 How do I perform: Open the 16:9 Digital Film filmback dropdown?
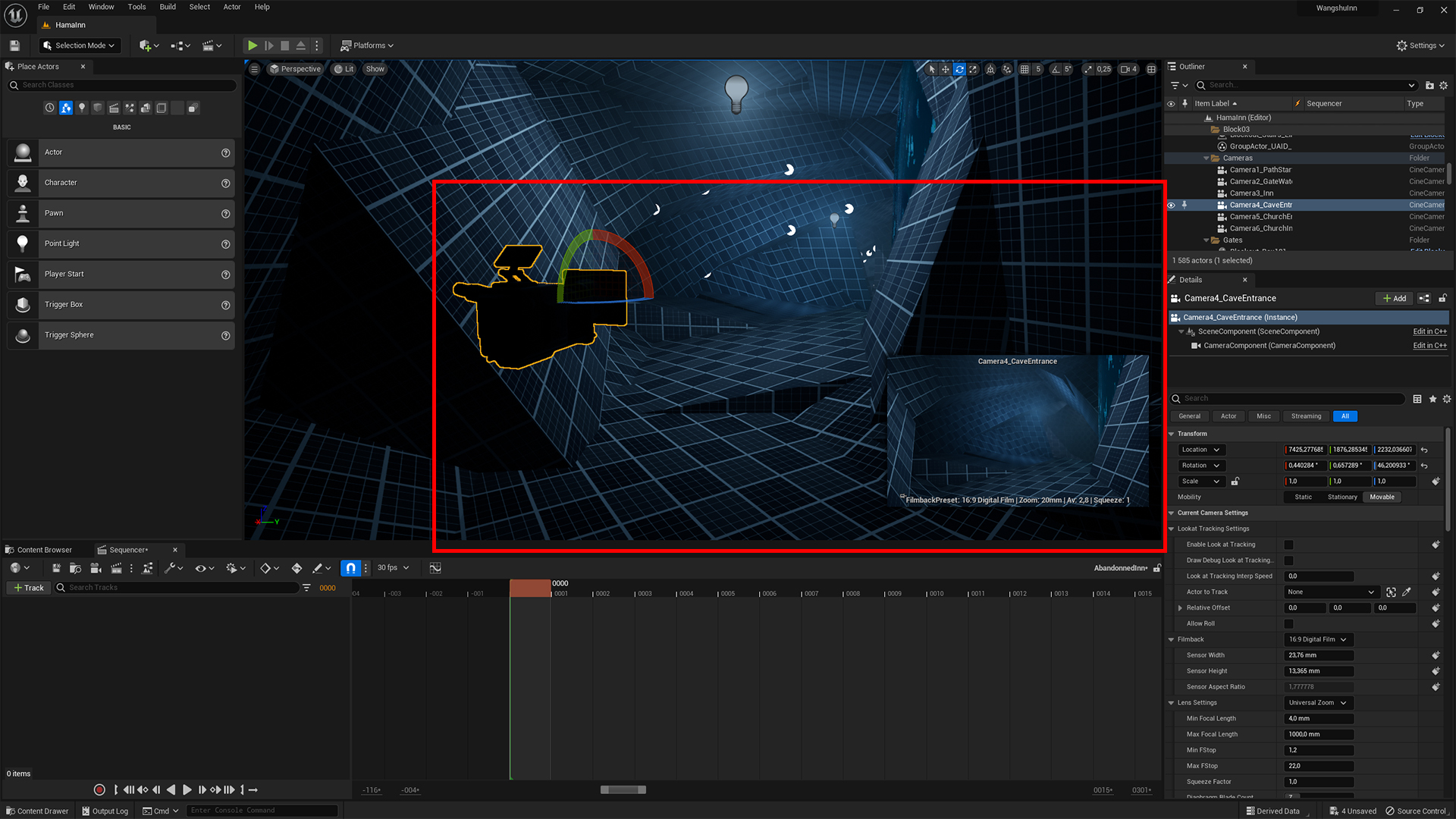click(x=1318, y=639)
